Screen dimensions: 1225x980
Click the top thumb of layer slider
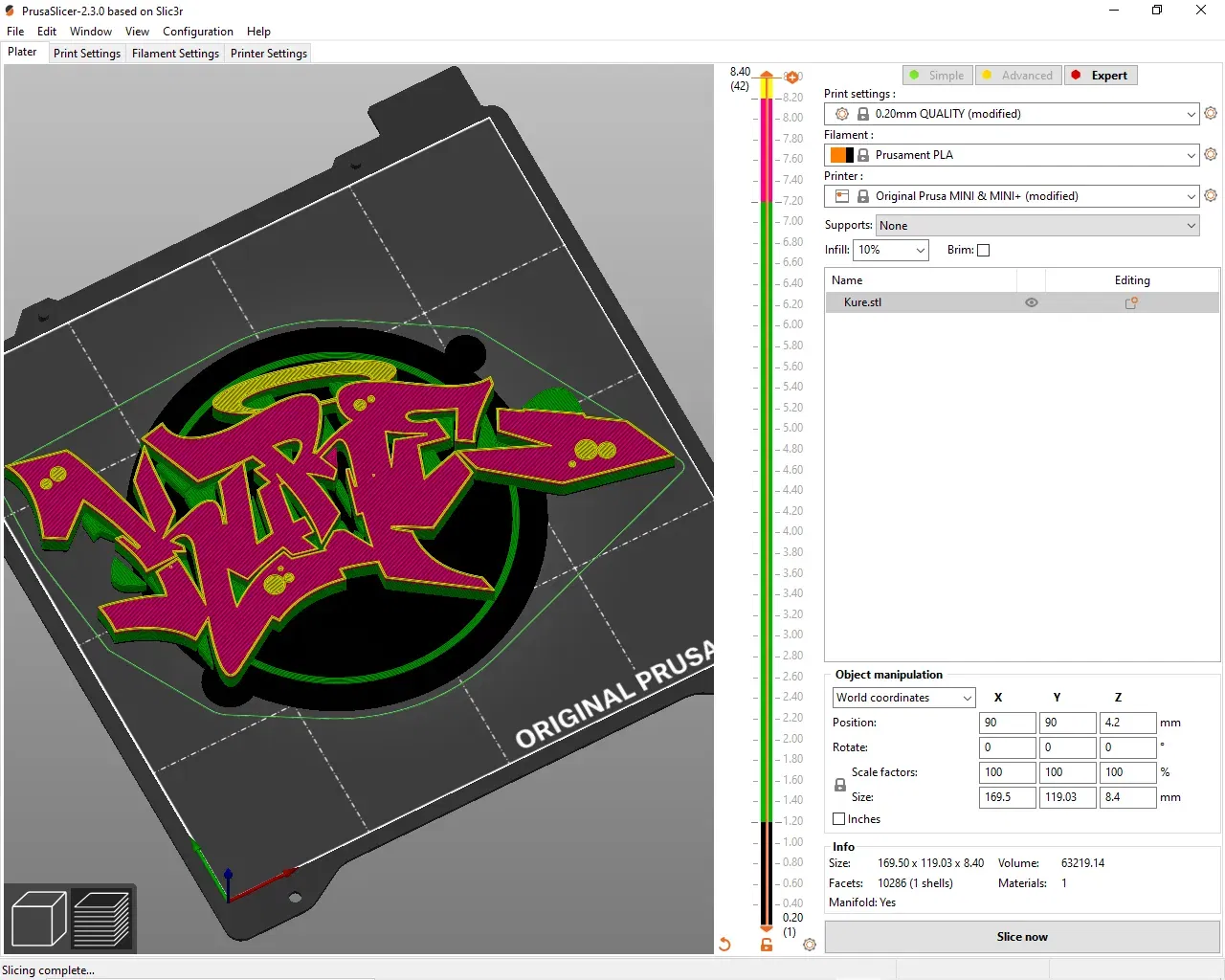pos(767,75)
